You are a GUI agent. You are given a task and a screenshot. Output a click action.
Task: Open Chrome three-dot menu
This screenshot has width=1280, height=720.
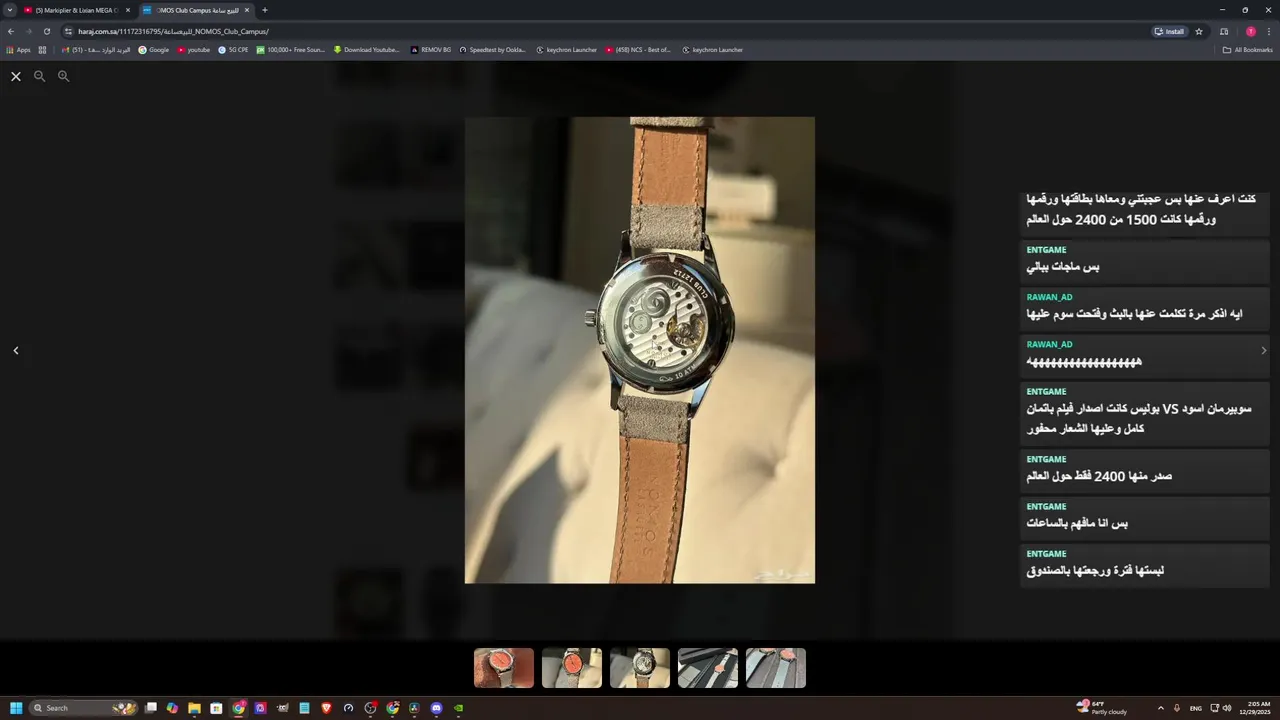tap(1269, 31)
